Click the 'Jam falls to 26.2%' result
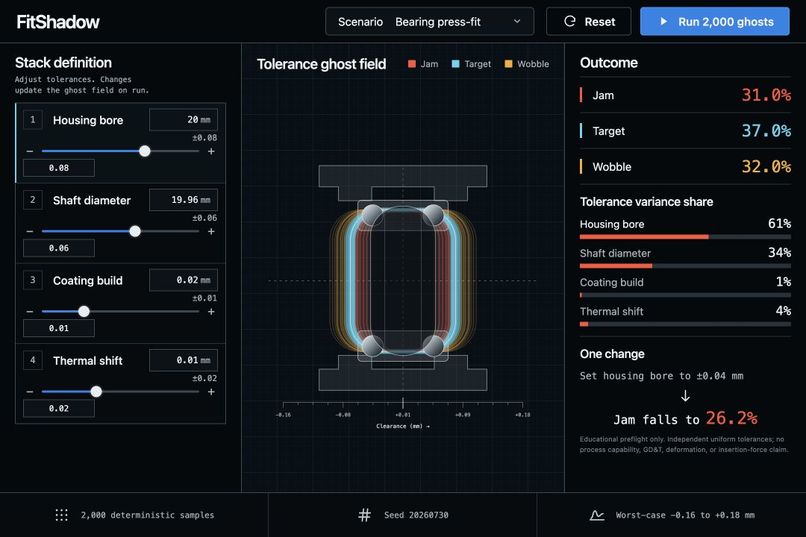The height and width of the screenshot is (537, 806). pos(685,419)
